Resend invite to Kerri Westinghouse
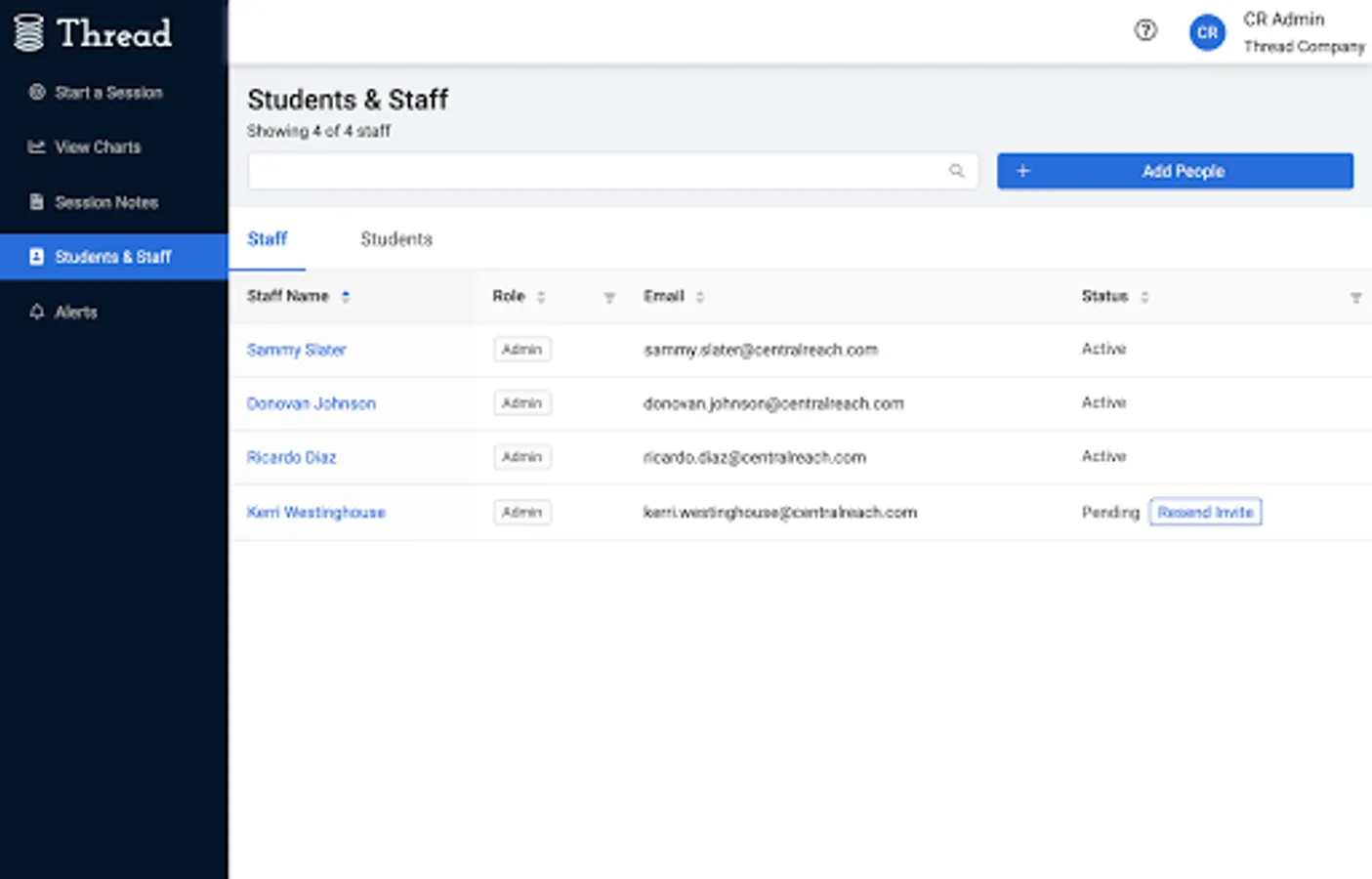 click(1205, 512)
